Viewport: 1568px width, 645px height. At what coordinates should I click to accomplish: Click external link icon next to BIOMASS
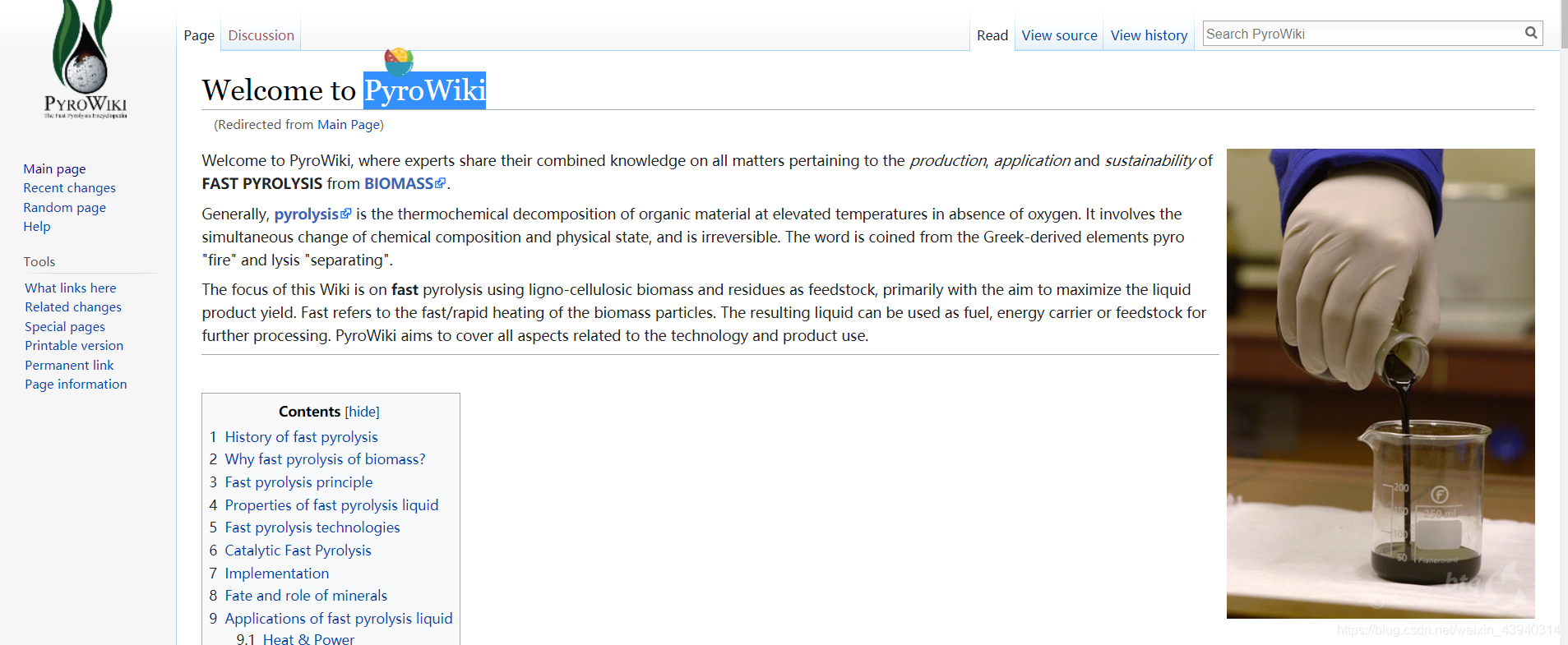(441, 183)
